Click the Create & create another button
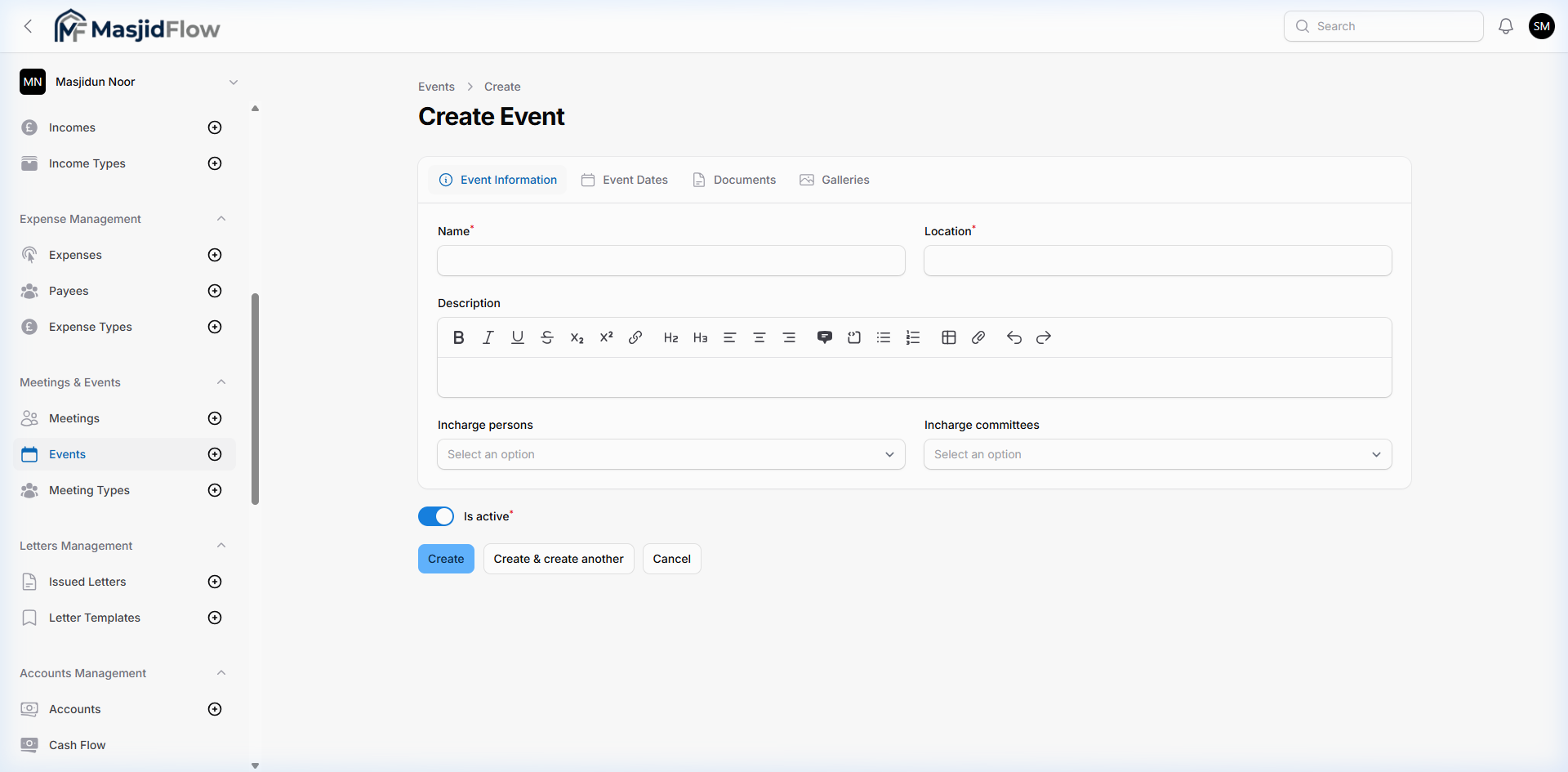Screen dimensions: 1568x772 point(558,558)
